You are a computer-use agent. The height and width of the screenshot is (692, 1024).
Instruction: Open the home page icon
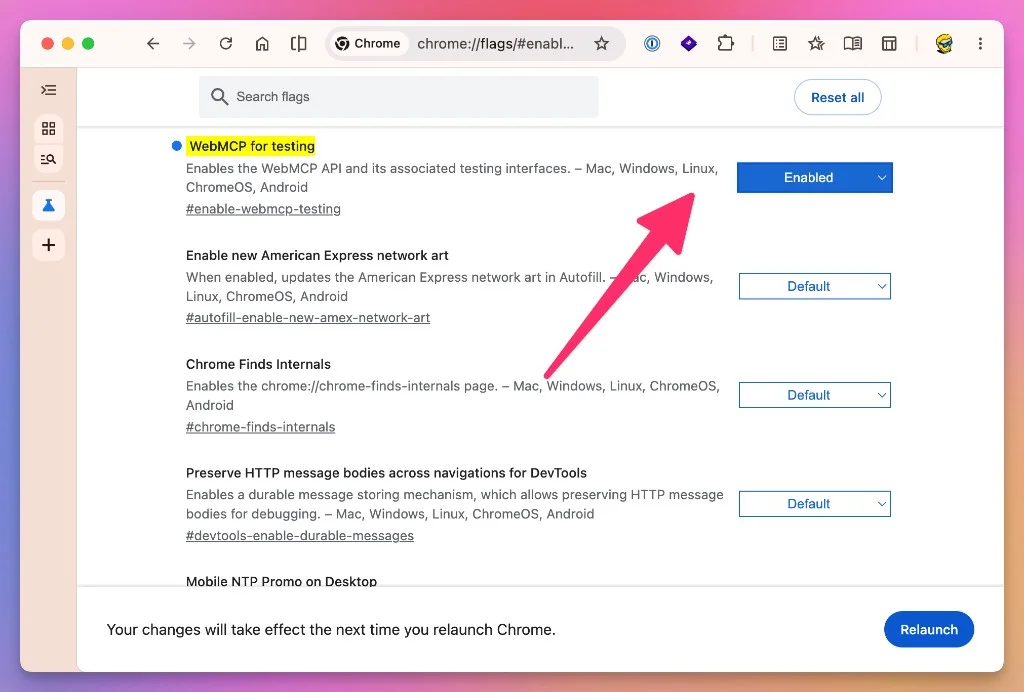262,44
